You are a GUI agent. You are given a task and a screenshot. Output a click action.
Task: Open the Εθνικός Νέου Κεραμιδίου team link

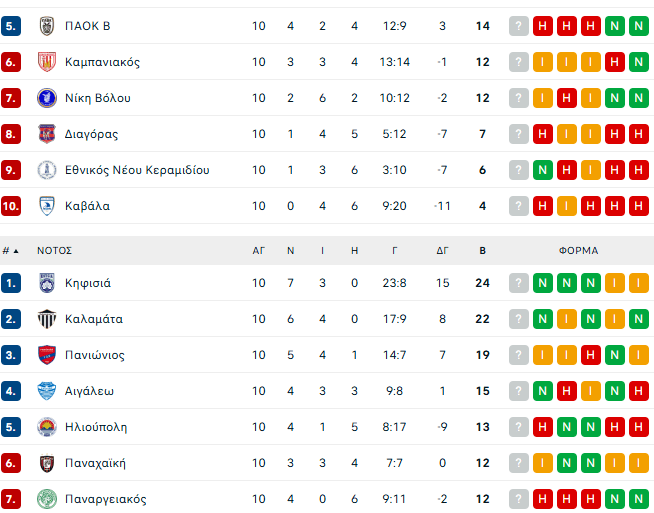click(x=137, y=170)
